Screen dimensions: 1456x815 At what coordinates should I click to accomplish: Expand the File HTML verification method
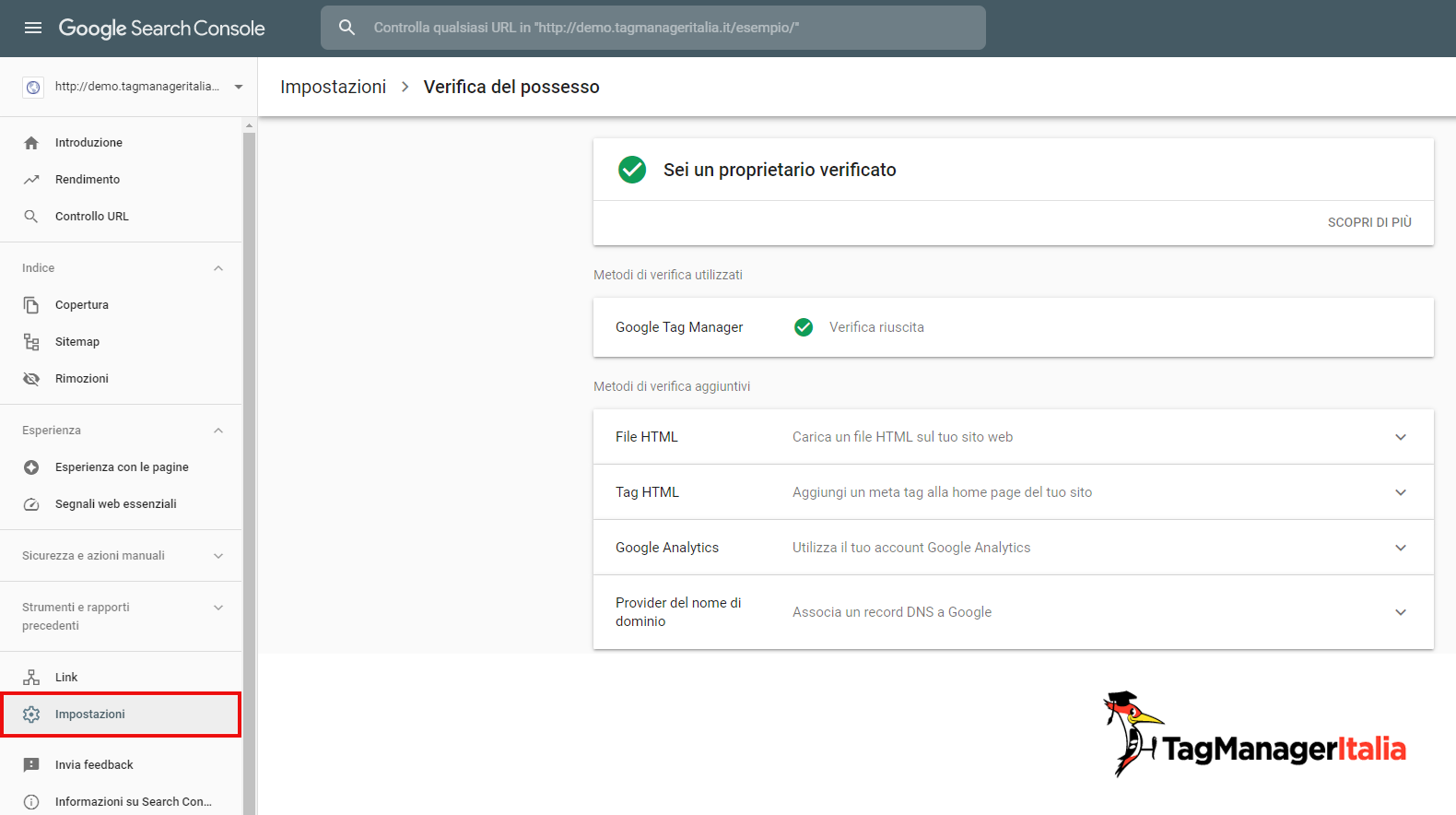tap(1401, 437)
